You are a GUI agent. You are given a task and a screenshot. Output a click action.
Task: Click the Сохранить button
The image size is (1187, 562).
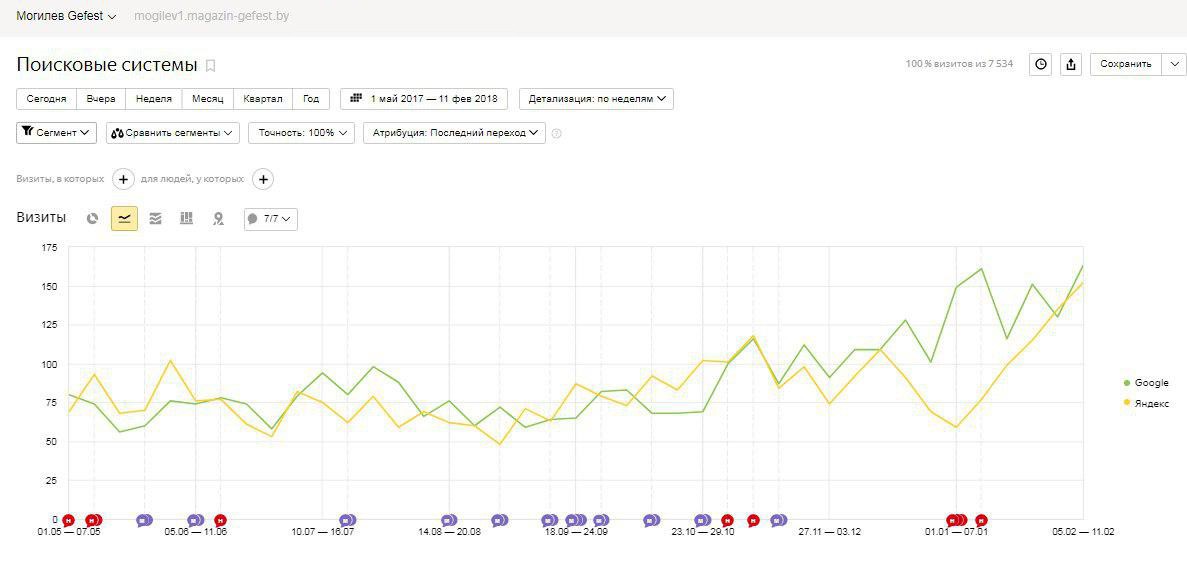coord(1126,64)
